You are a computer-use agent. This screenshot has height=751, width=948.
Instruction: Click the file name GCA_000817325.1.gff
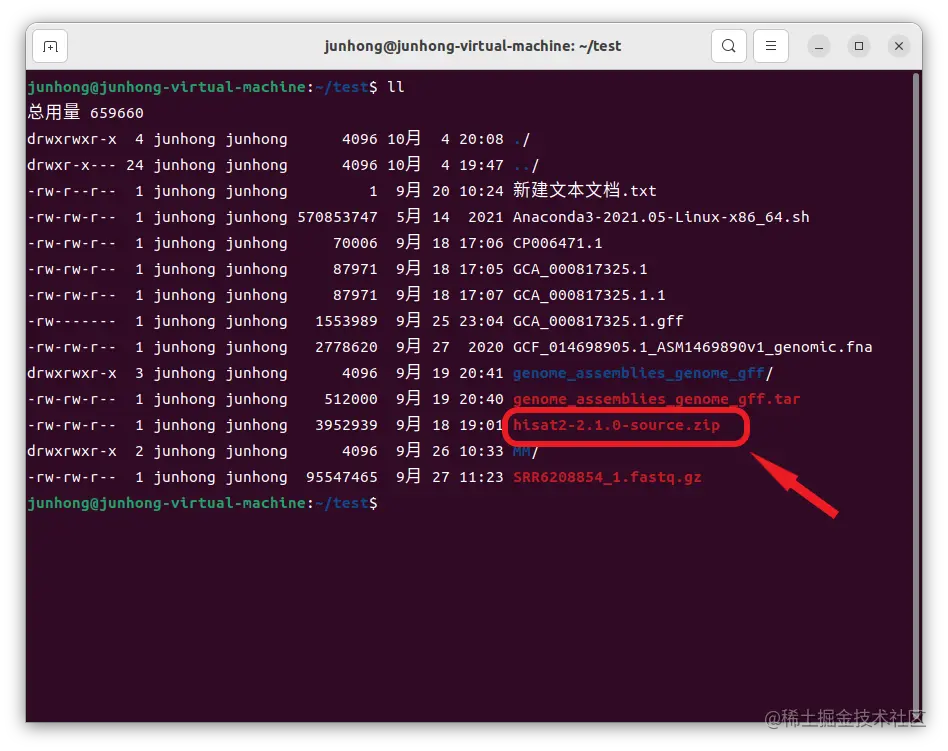pyautogui.click(x=598, y=321)
